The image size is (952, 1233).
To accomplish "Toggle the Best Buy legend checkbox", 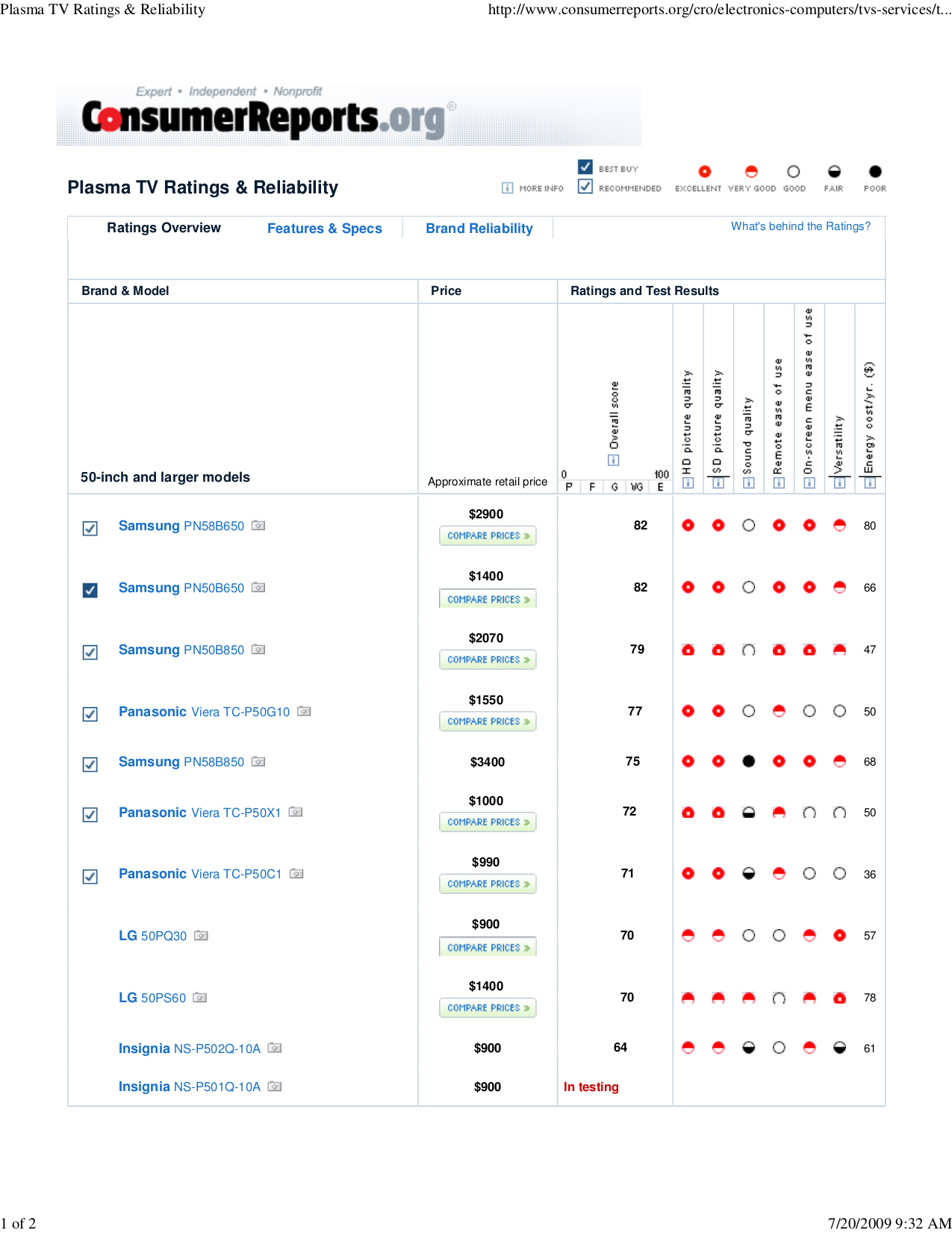I will coord(585,167).
